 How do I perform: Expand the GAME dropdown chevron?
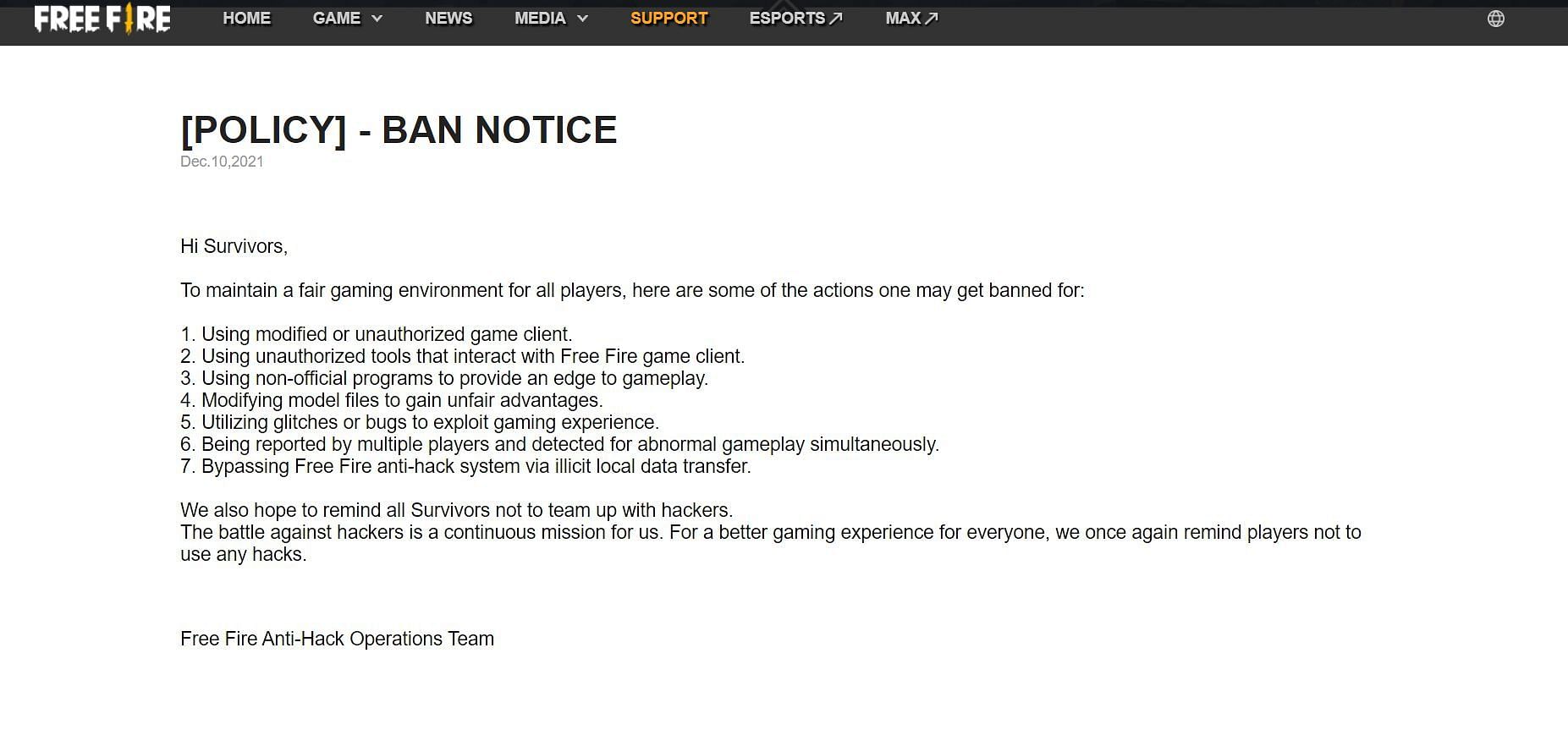(x=377, y=19)
